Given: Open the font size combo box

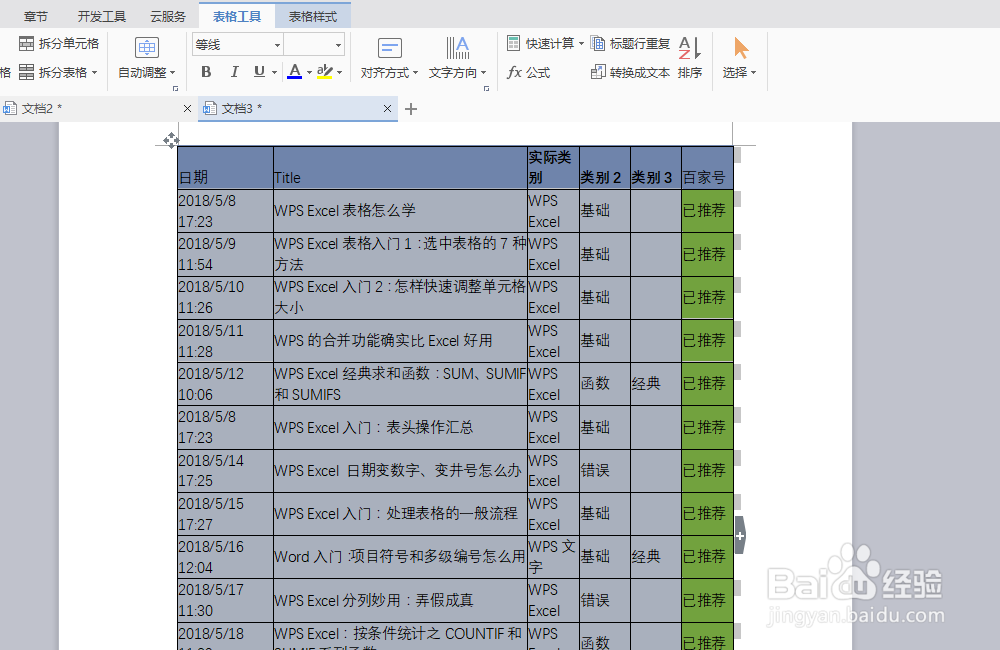Looking at the screenshot, I should pyautogui.click(x=314, y=45).
